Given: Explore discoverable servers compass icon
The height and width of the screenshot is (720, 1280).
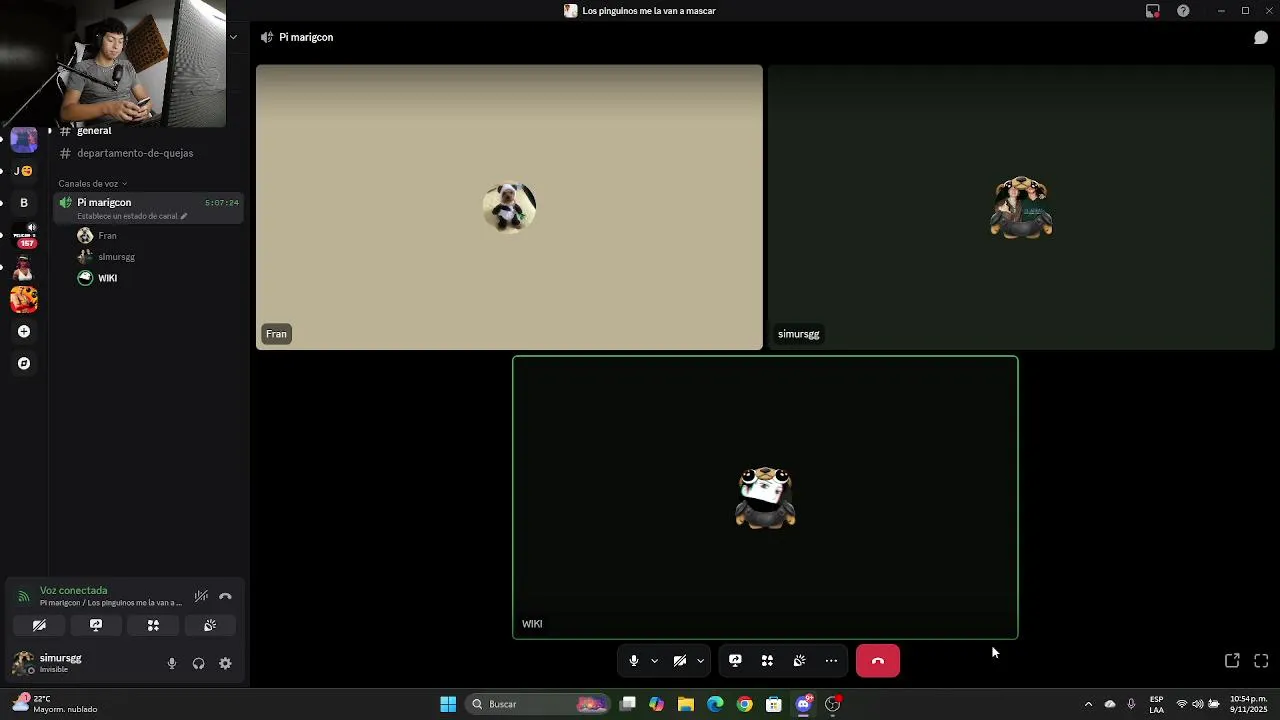Looking at the screenshot, I should click(24, 364).
